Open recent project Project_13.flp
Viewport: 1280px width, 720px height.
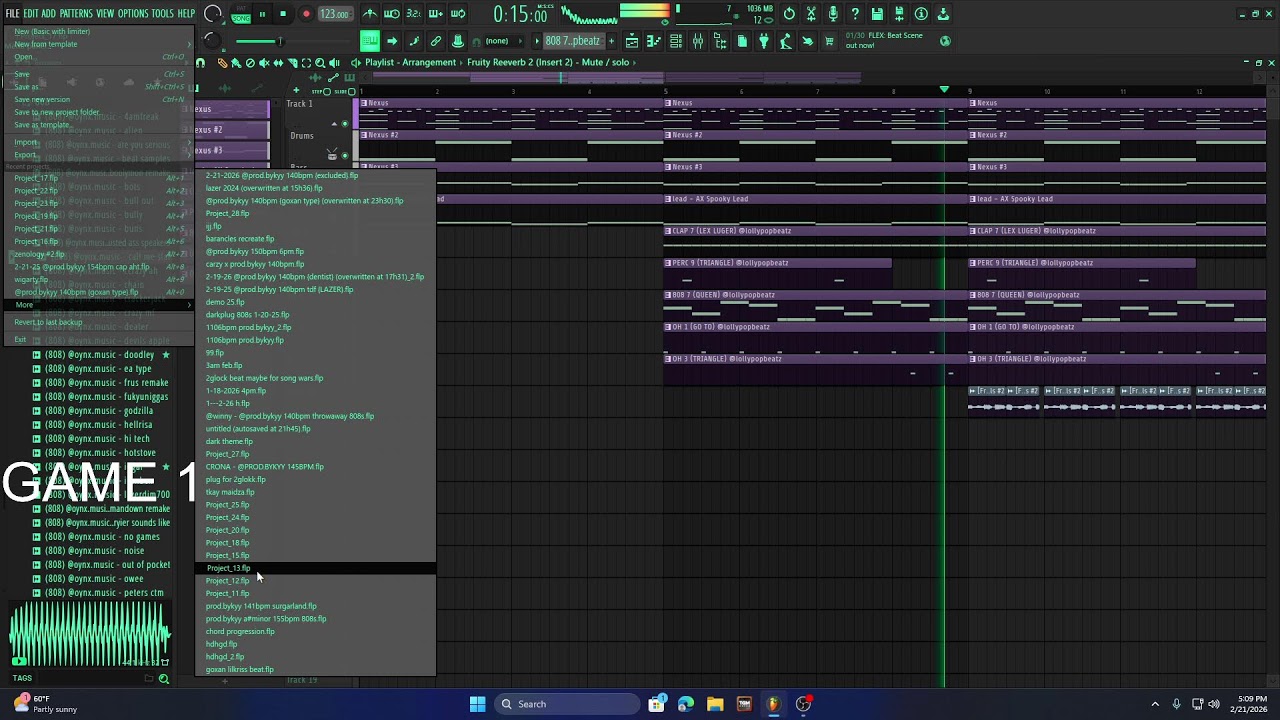pos(316,568)
